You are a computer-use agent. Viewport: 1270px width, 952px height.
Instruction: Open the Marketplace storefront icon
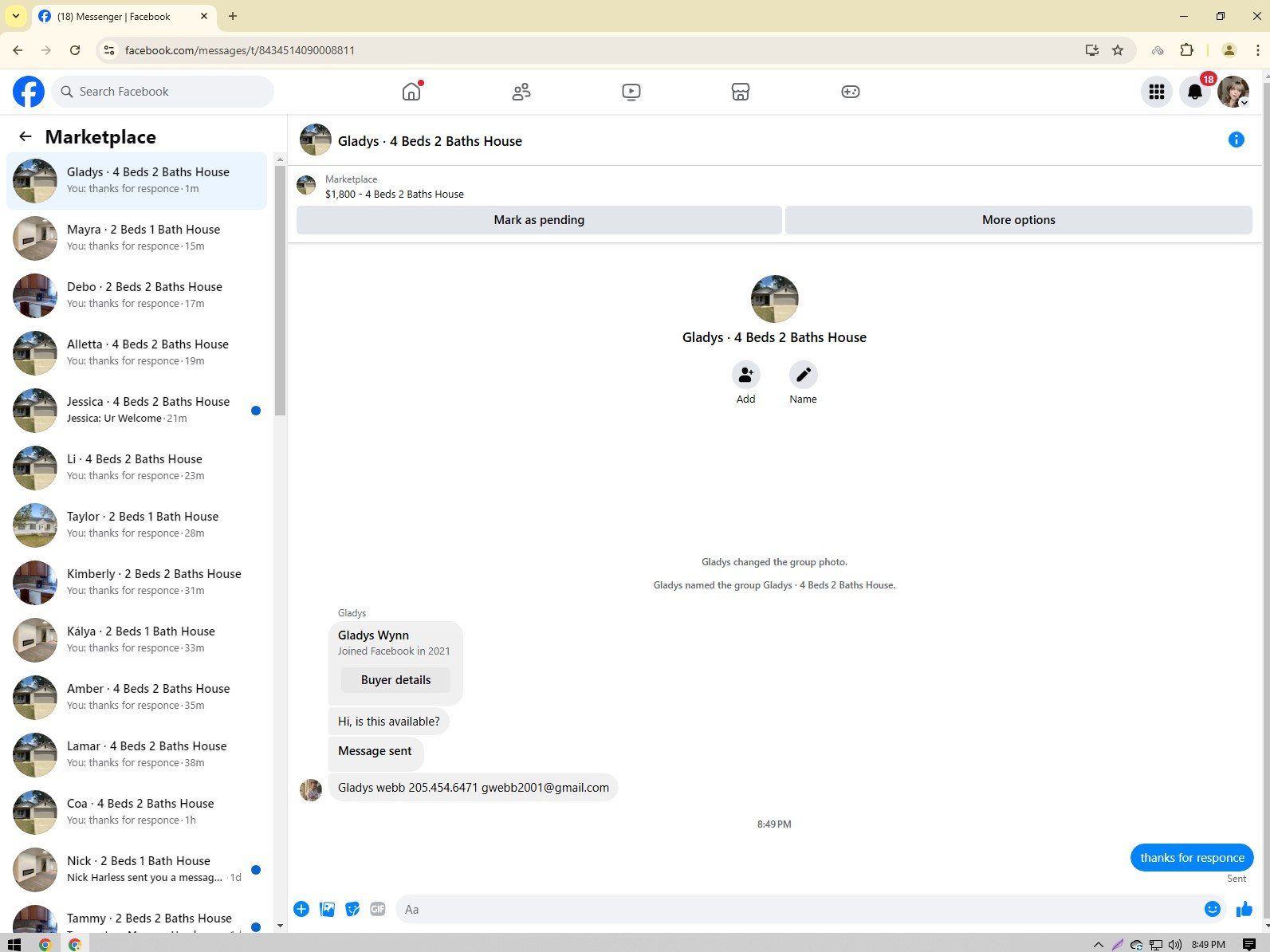click(x=741, y=92)
